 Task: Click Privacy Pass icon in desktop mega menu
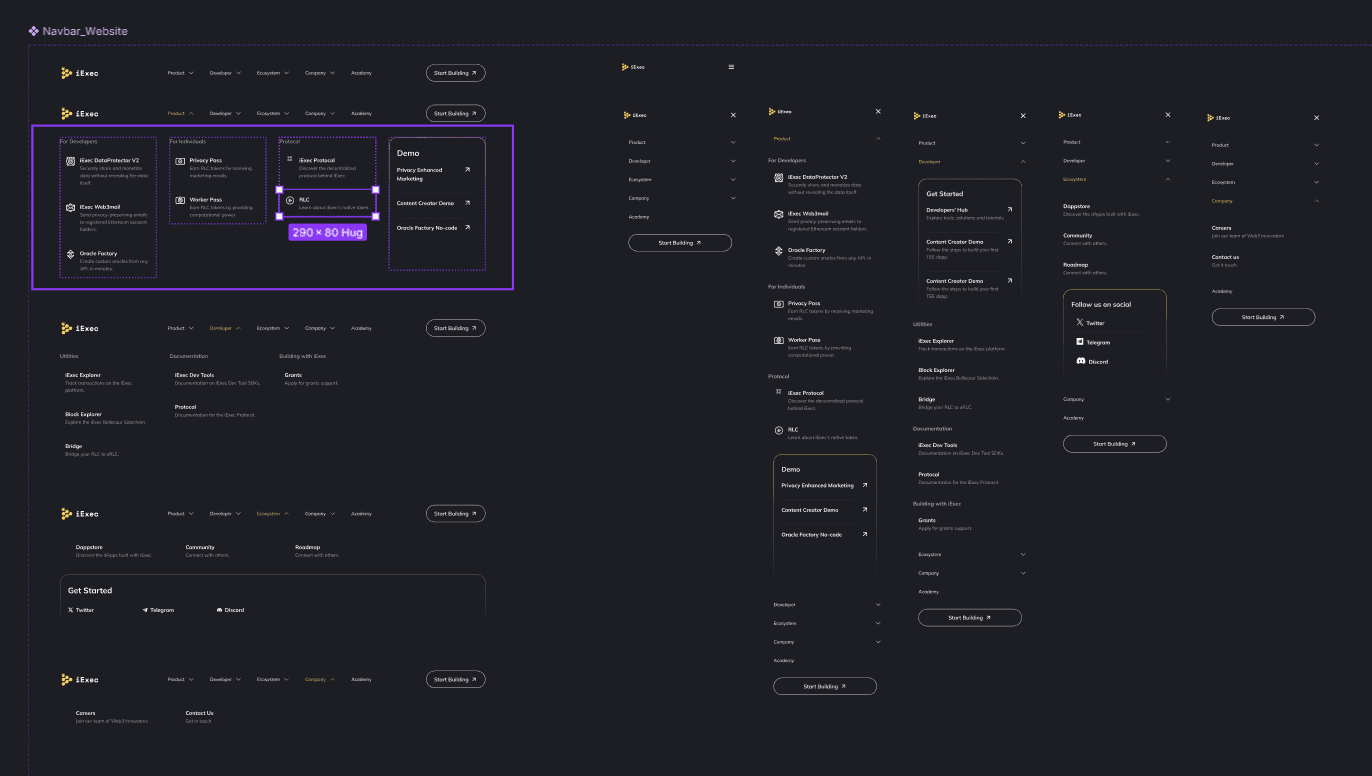tap(180, 160)
